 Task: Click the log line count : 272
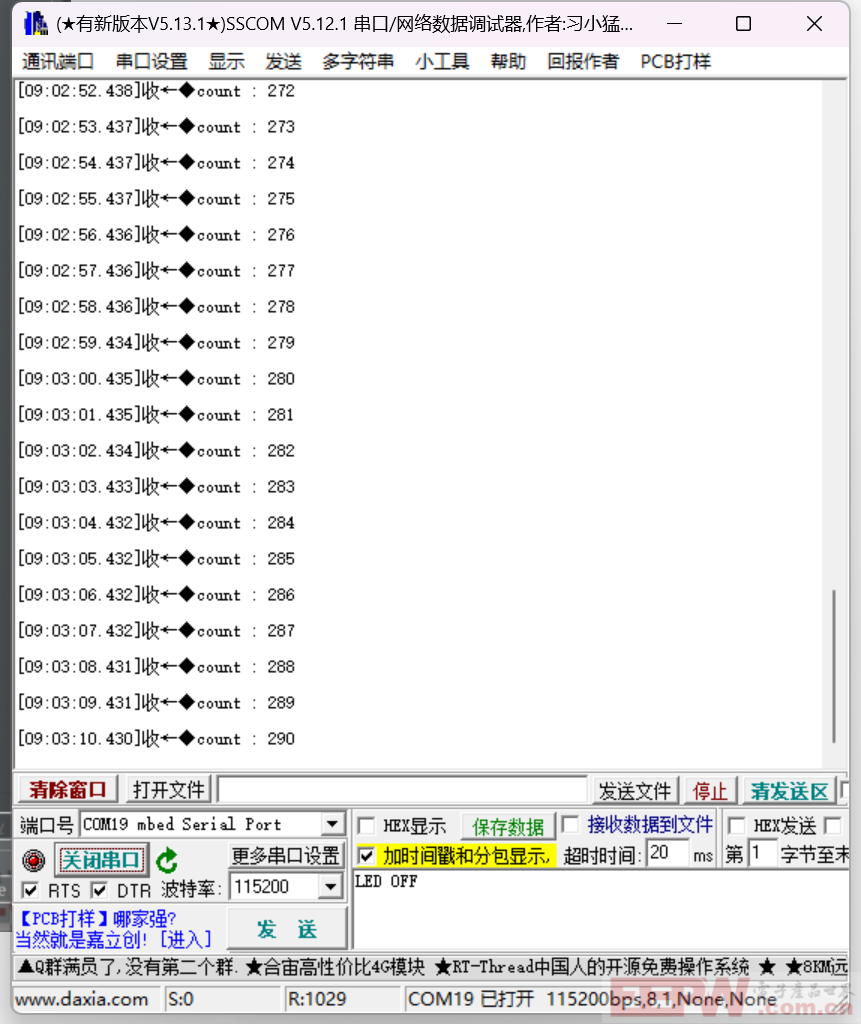coord(157,91)
